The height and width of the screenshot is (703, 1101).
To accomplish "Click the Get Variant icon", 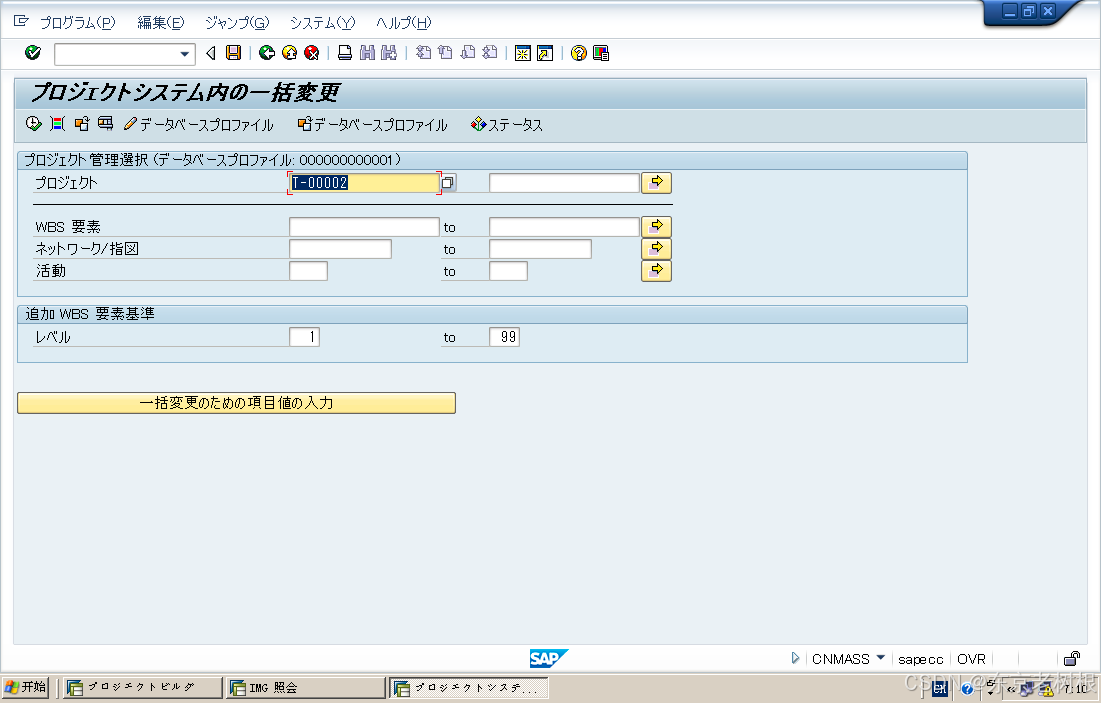I will click(82, 124).
